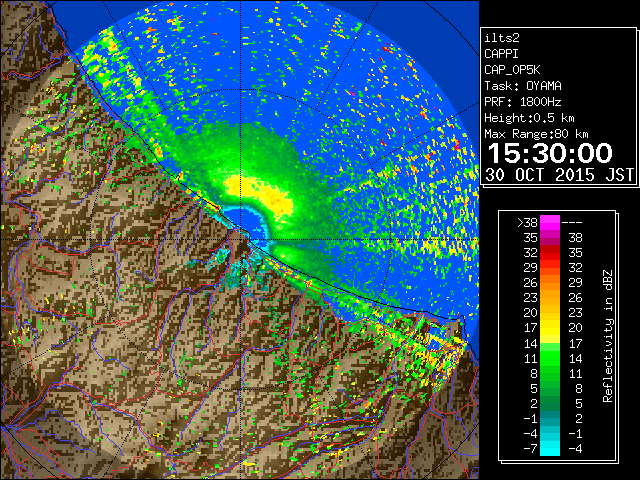The height and width of the screenshot is (480, 640).
Task: Click the 'ilts2' label in the info box
Action: coord(502,38)
